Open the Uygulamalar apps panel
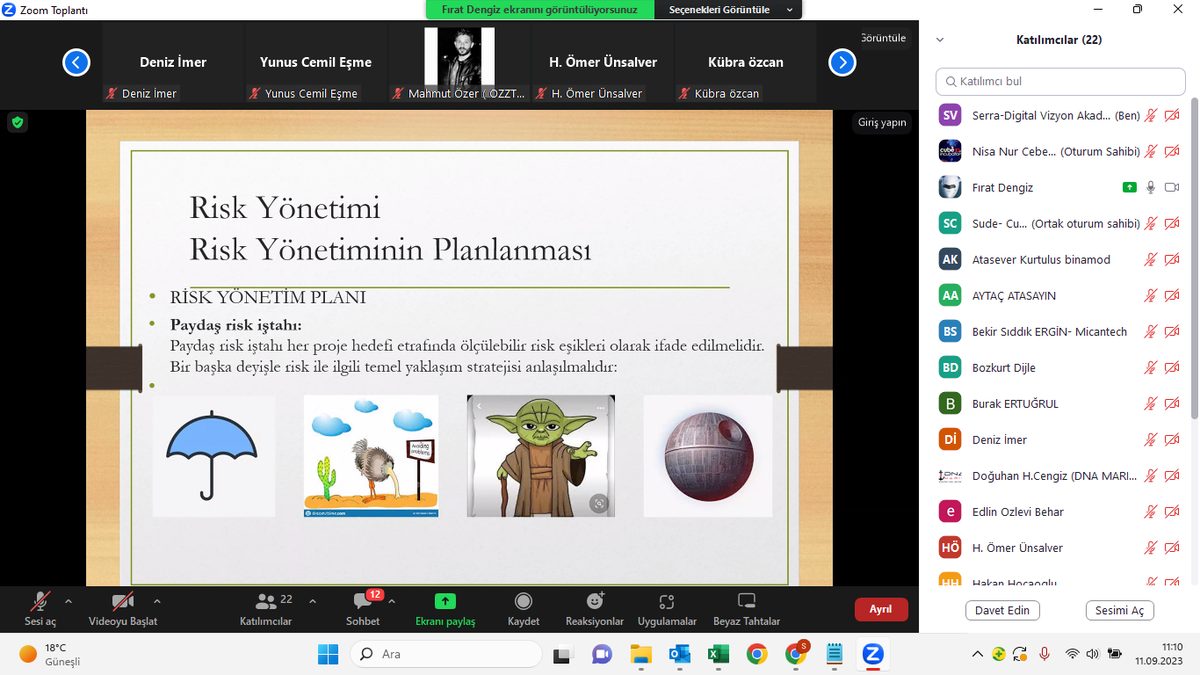This screenshot has width=1200, height=675. [667, 608]
